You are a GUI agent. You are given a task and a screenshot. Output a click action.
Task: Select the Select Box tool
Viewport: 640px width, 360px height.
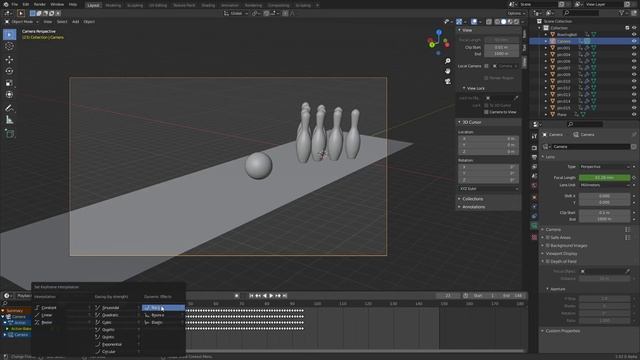[9, 35]
